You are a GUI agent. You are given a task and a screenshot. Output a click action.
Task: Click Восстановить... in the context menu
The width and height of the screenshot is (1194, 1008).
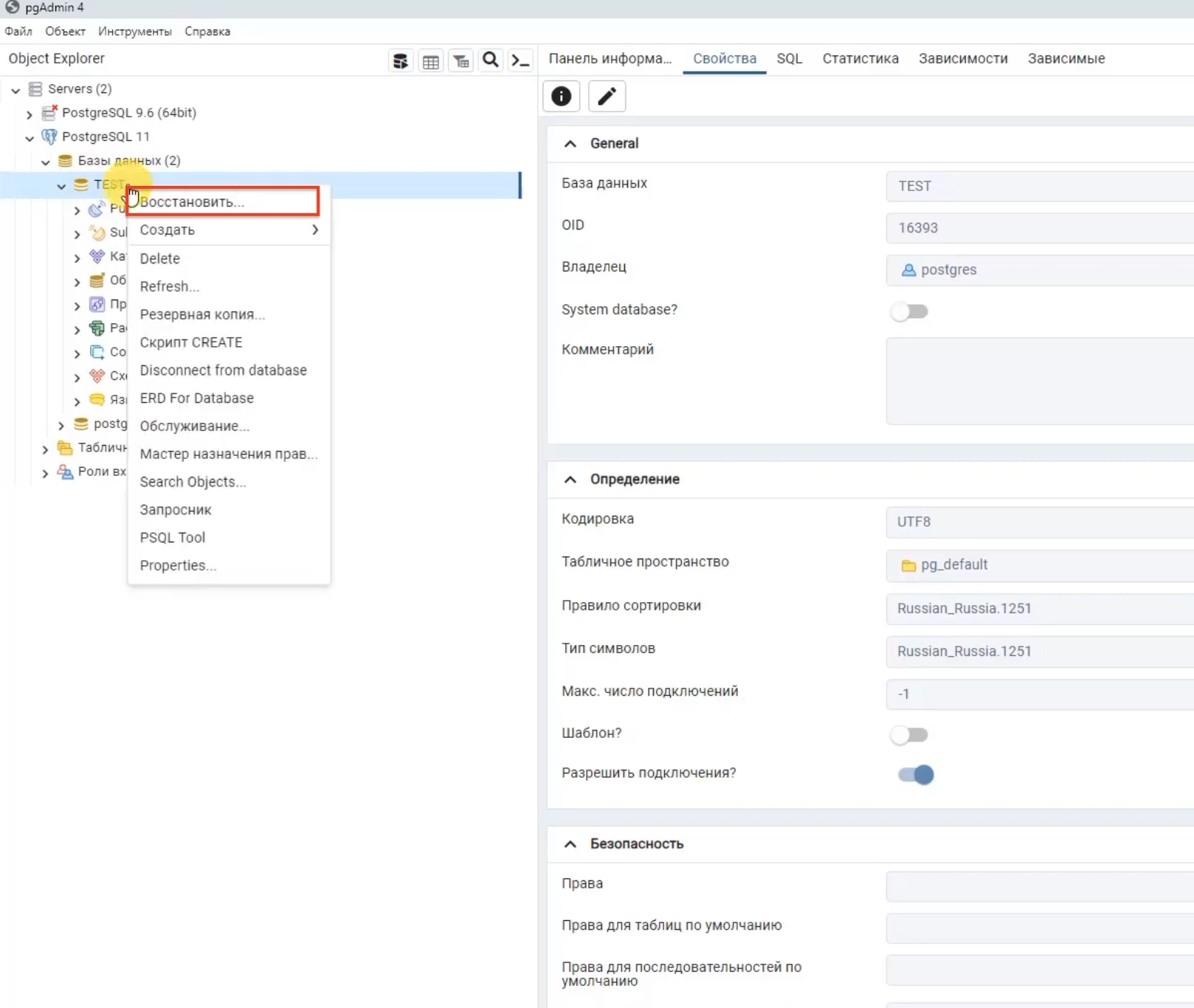click(193, 201)
